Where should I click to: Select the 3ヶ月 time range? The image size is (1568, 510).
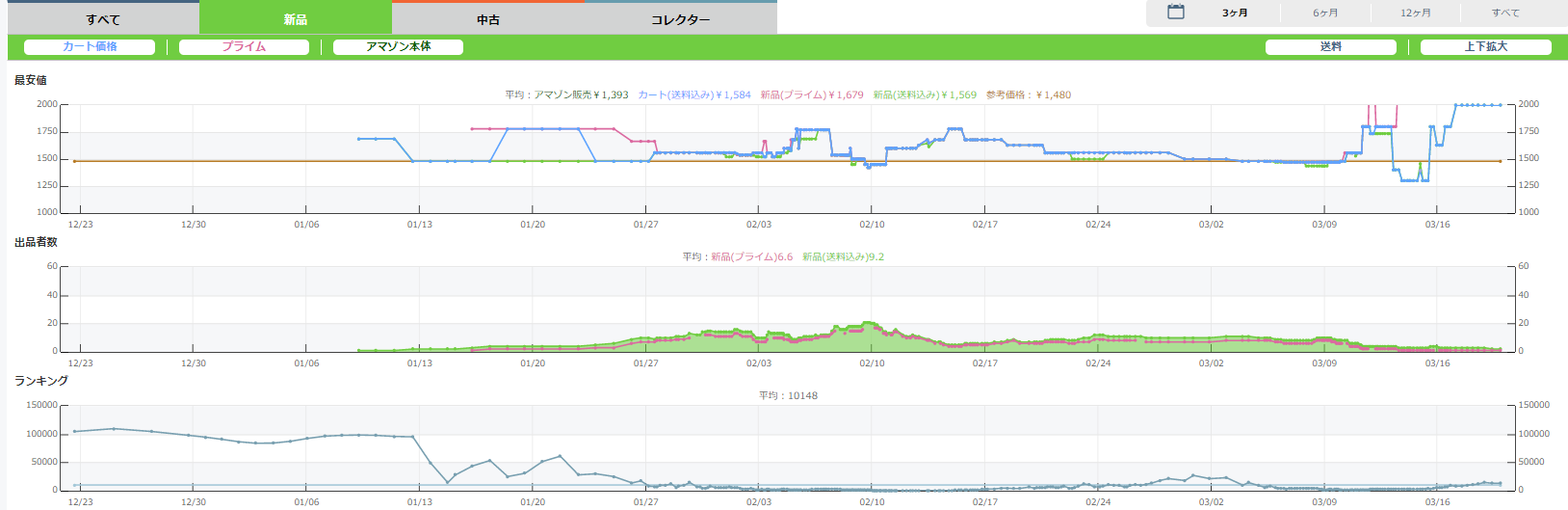tap(1235, 13)
